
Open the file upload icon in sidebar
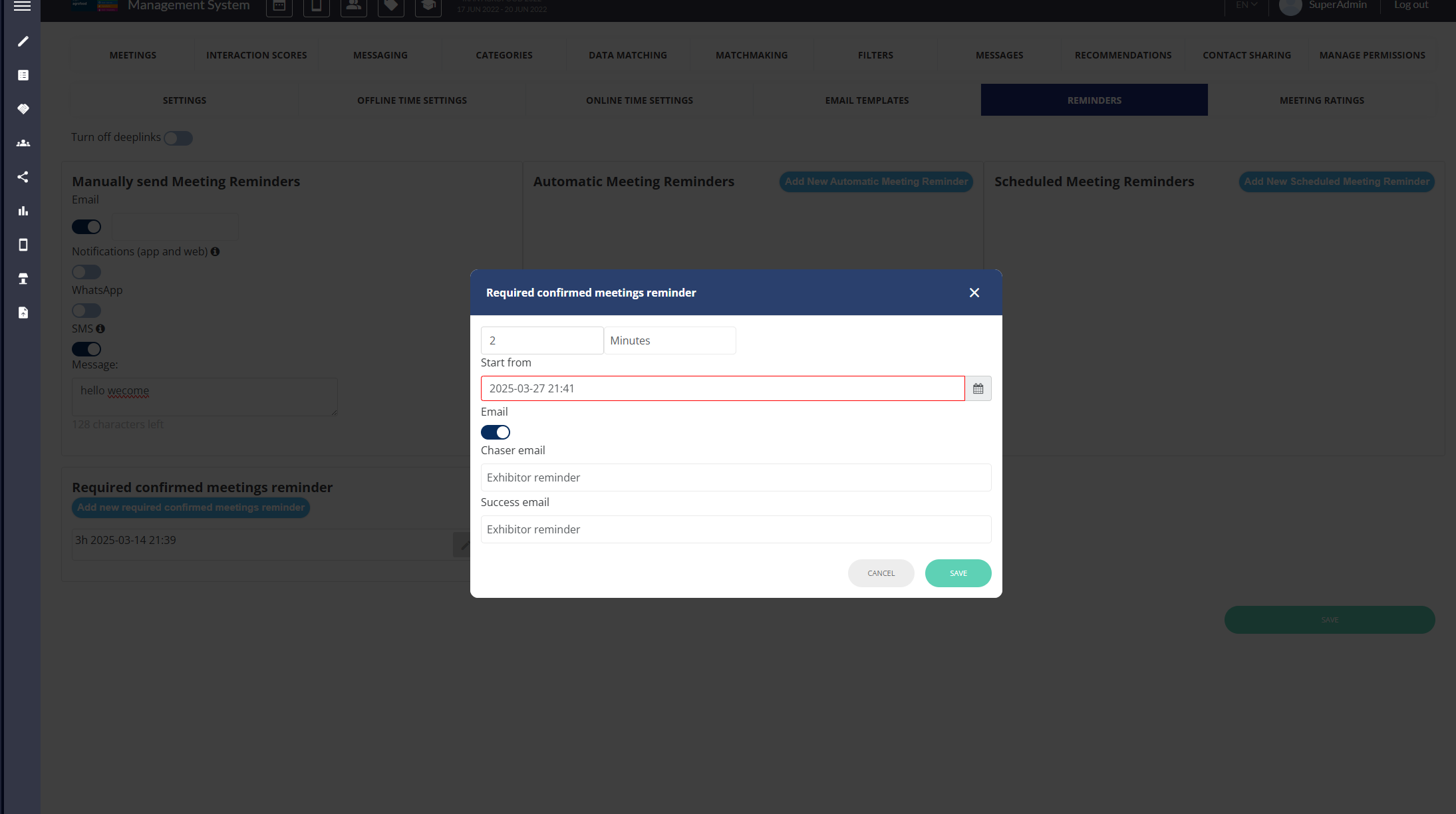coord(23,313)
